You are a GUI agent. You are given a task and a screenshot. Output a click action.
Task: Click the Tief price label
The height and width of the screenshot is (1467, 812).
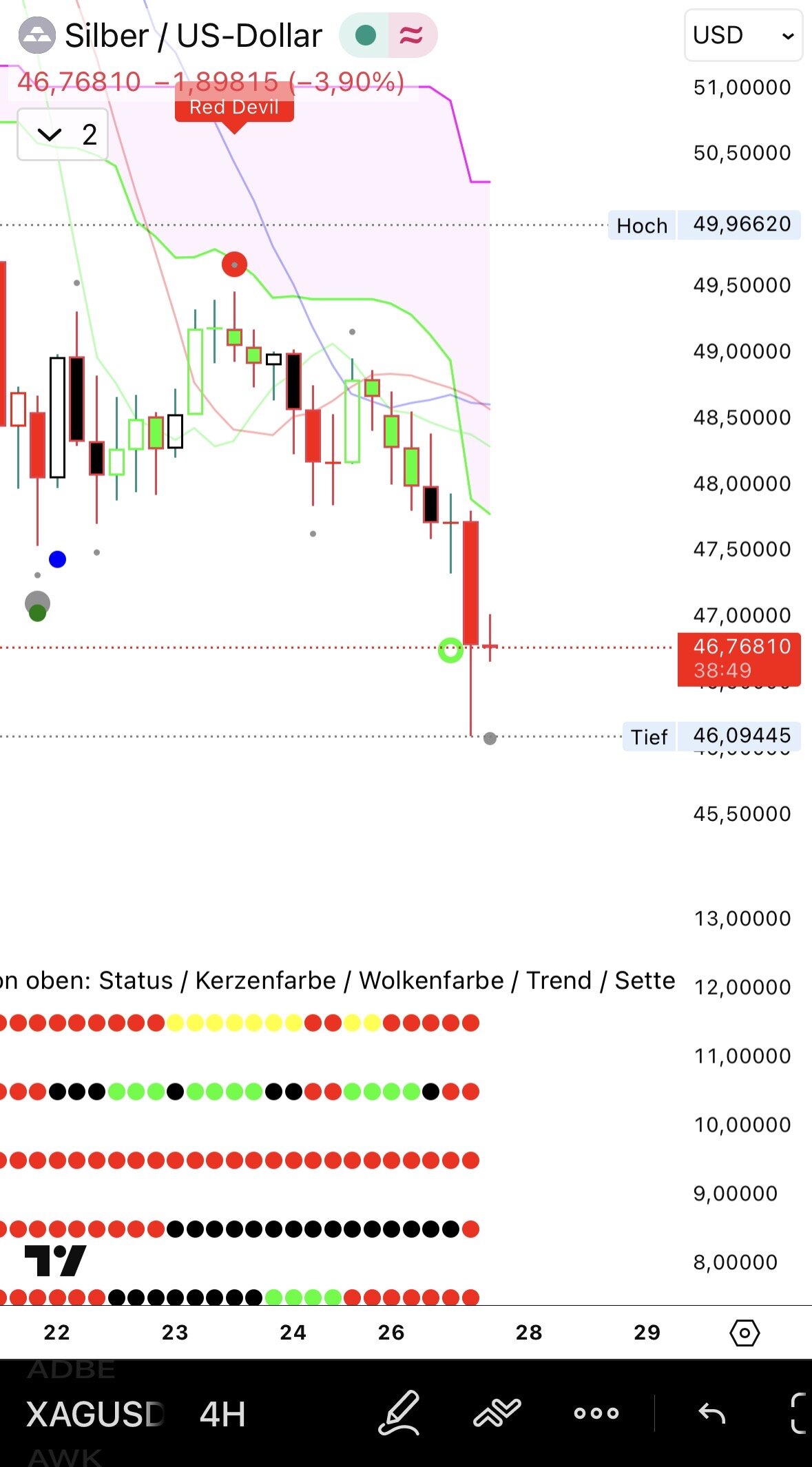(649, 737)
